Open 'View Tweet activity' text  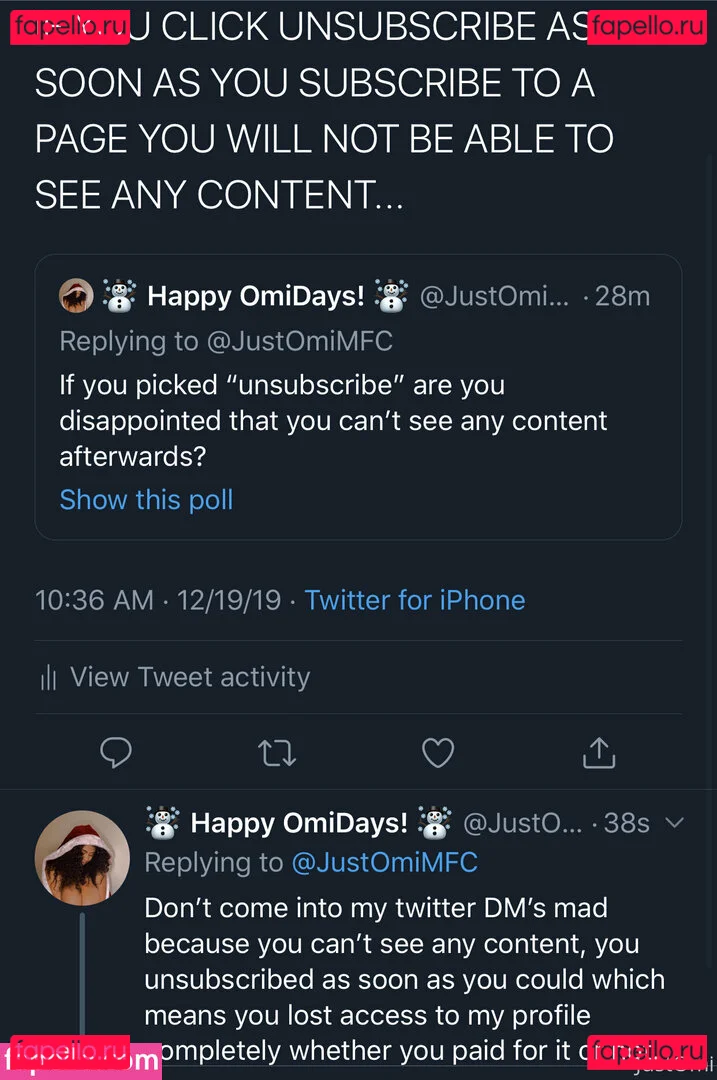190,677
